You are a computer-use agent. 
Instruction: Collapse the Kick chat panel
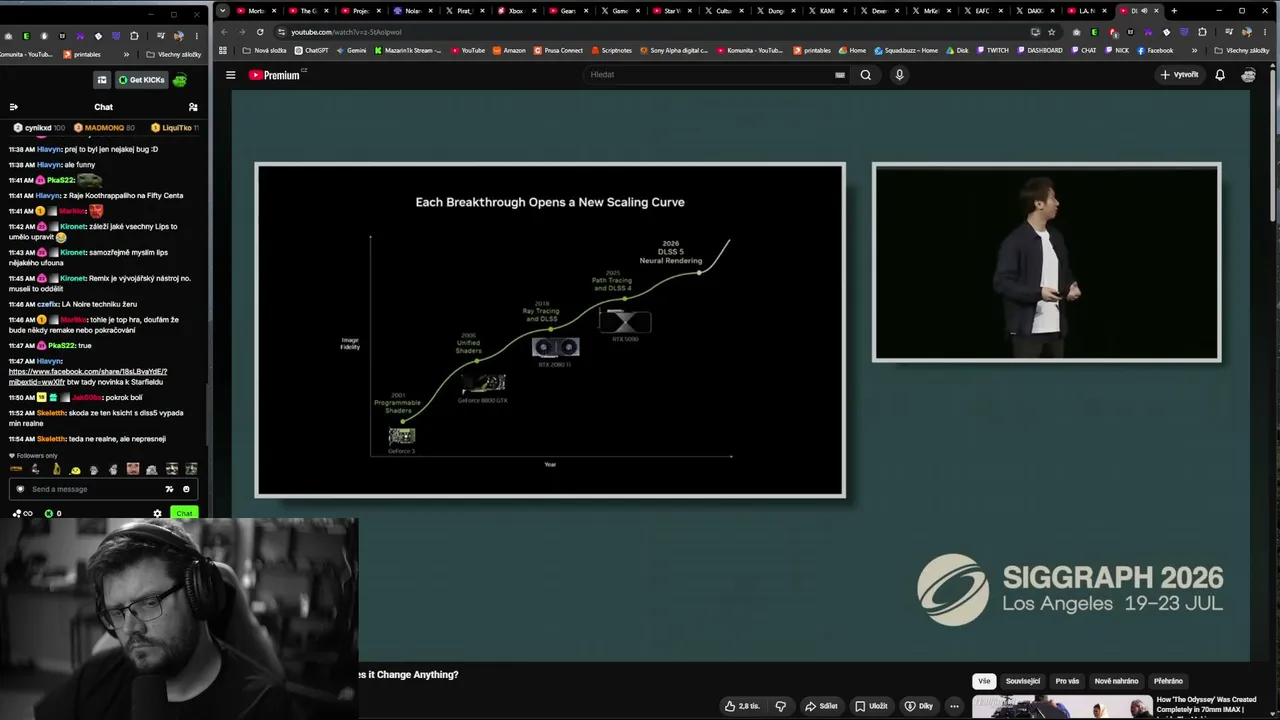click(x=14, y=107)
